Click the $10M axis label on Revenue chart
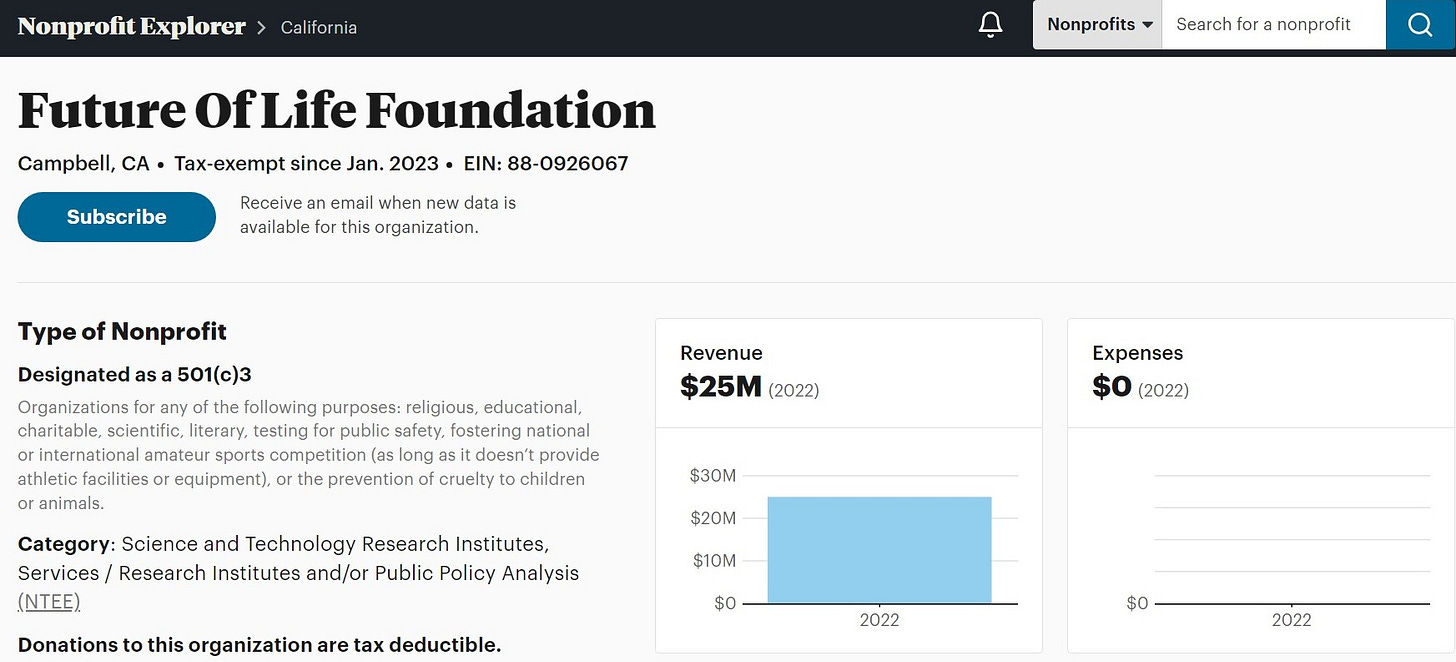The width and height of the screenshot is (1456, 662). [713, 560]
